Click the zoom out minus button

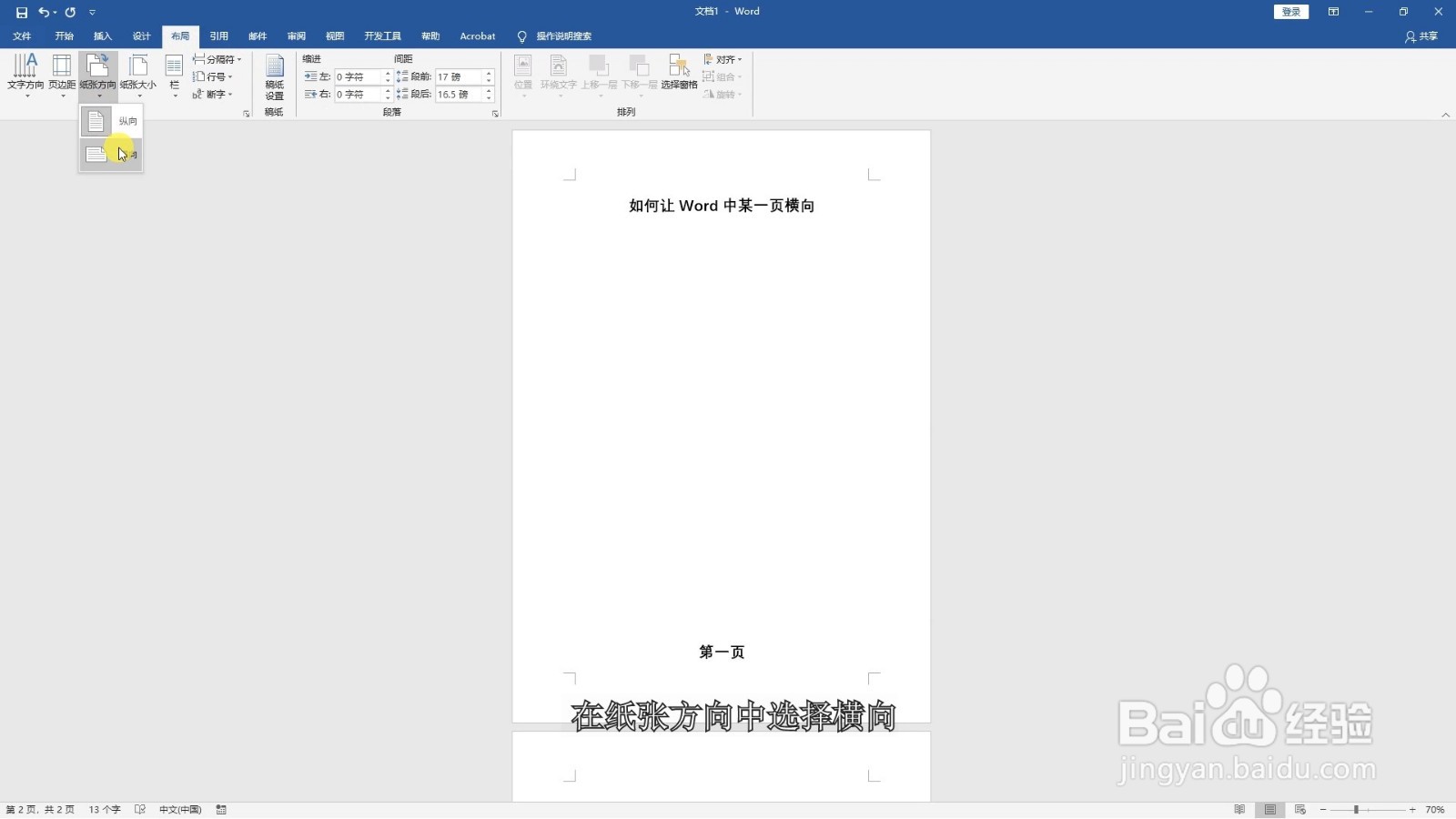coord(1322,809)
